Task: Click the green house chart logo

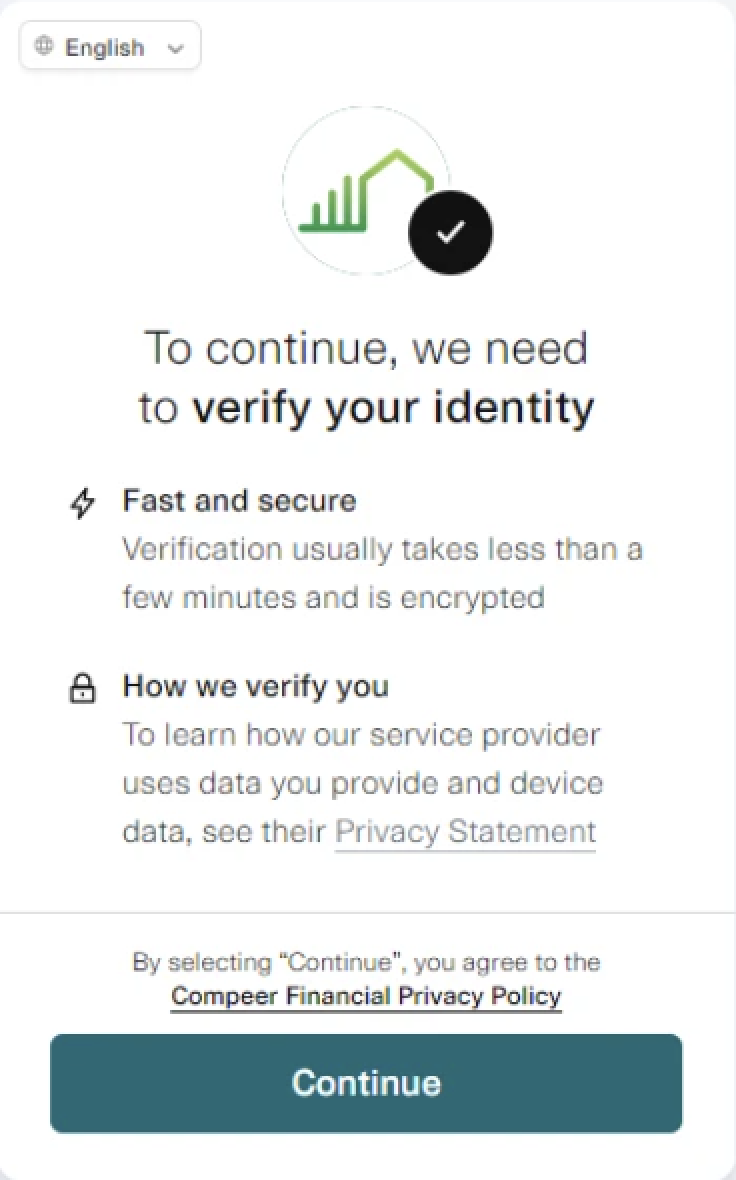Action: point(365,191)
